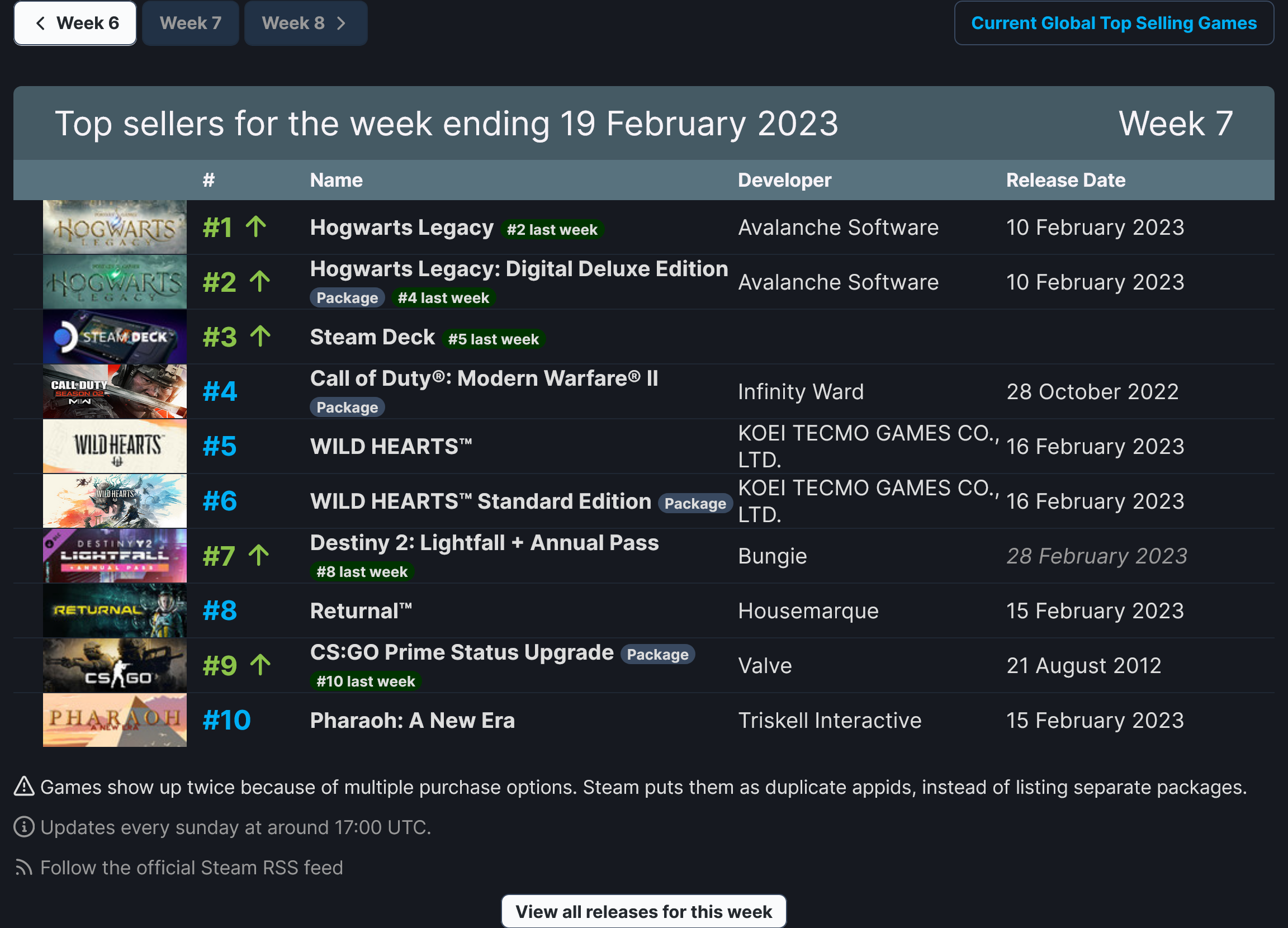The height and width of the screenshot is (928, 1288).
Task: Open CS:GO Prime Status Upgrade title
Action: pyautogui.click(x=462, y=652)
